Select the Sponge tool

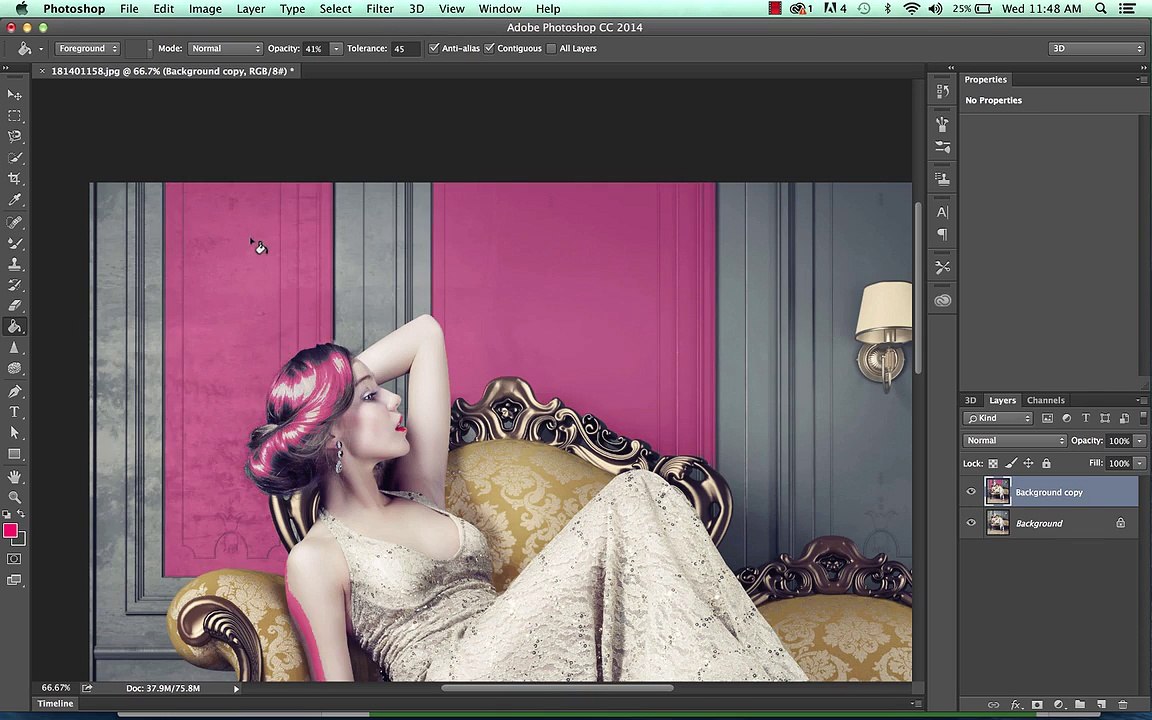tap(14, 369)
